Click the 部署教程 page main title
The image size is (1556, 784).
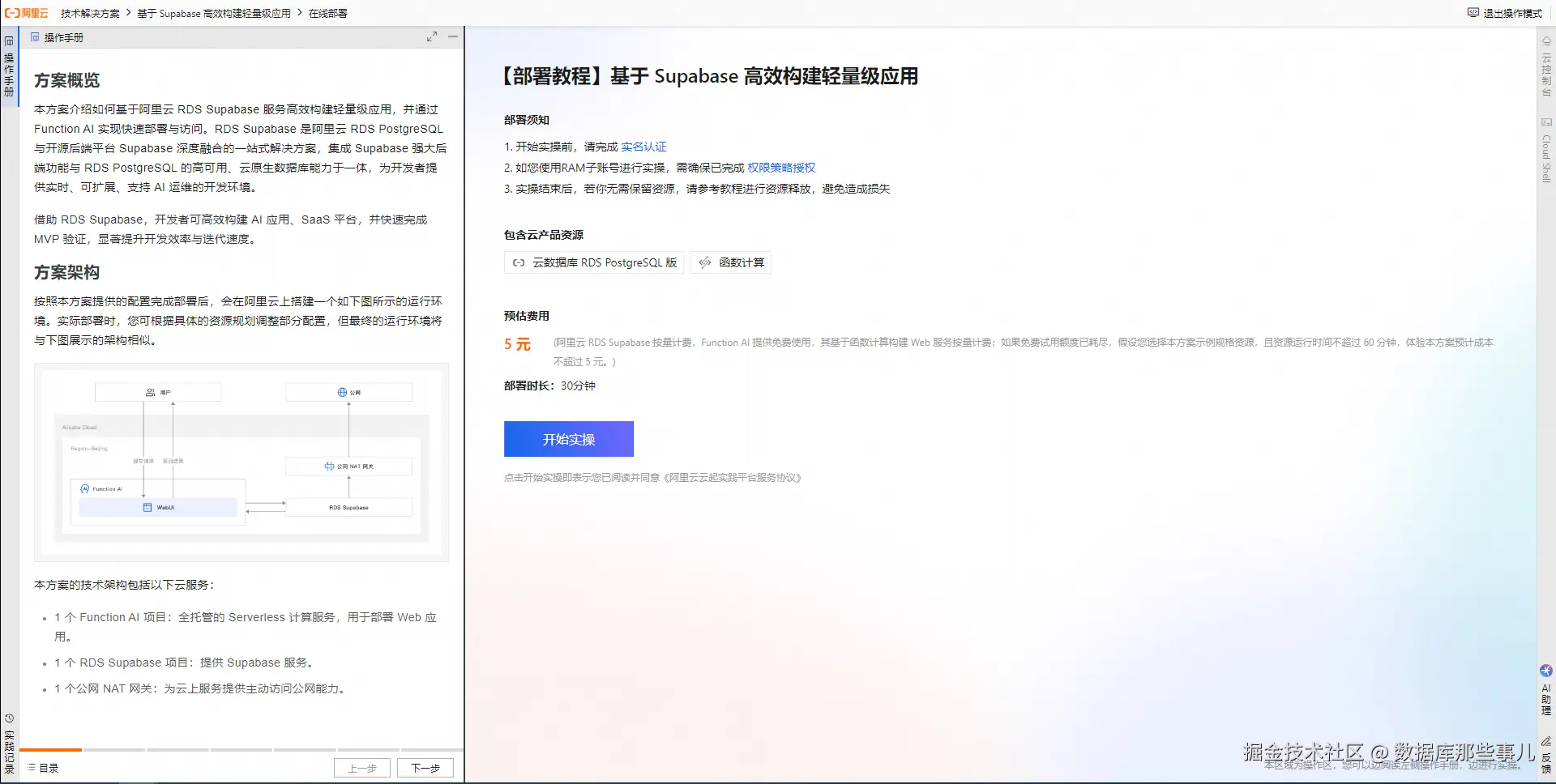(710, 76)
